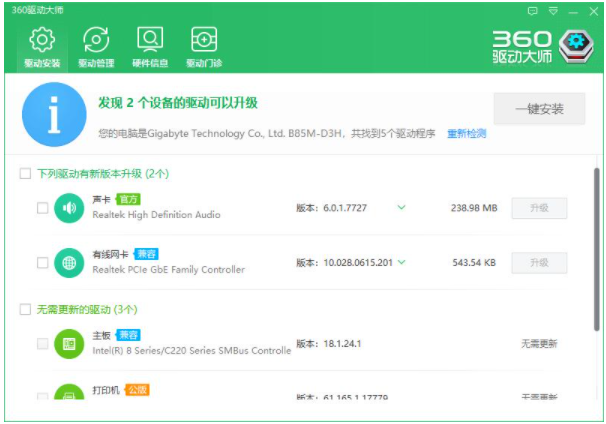Check the 主板 SMBus driver checkbox
606x424 pixels.
43,344
